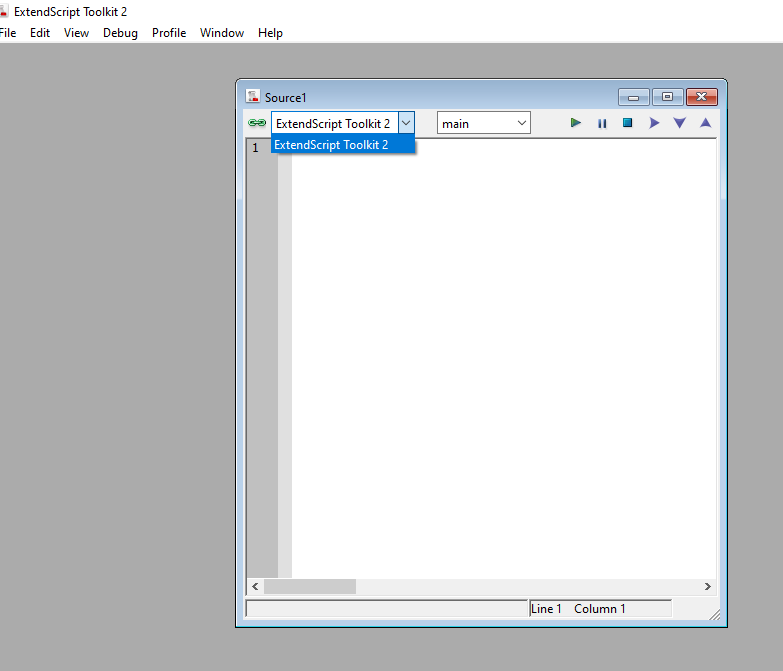Open the Profile menu
Image resolution: width=783 pixels, height=671 pixels.
pyautogui.click(x=169, y=33)
